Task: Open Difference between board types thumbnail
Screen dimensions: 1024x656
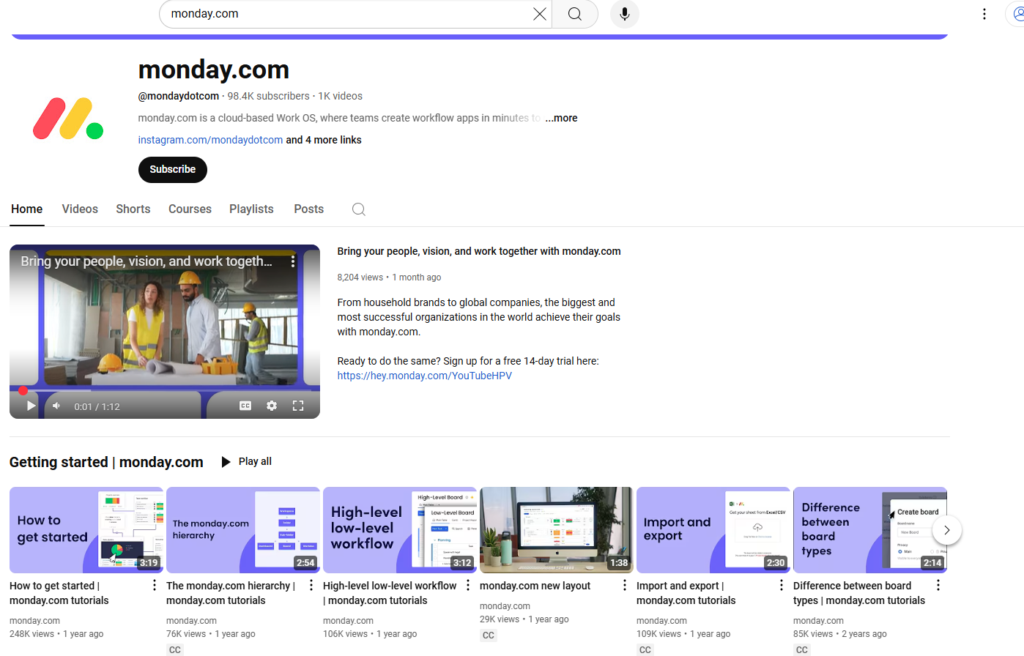Action: 870,530
